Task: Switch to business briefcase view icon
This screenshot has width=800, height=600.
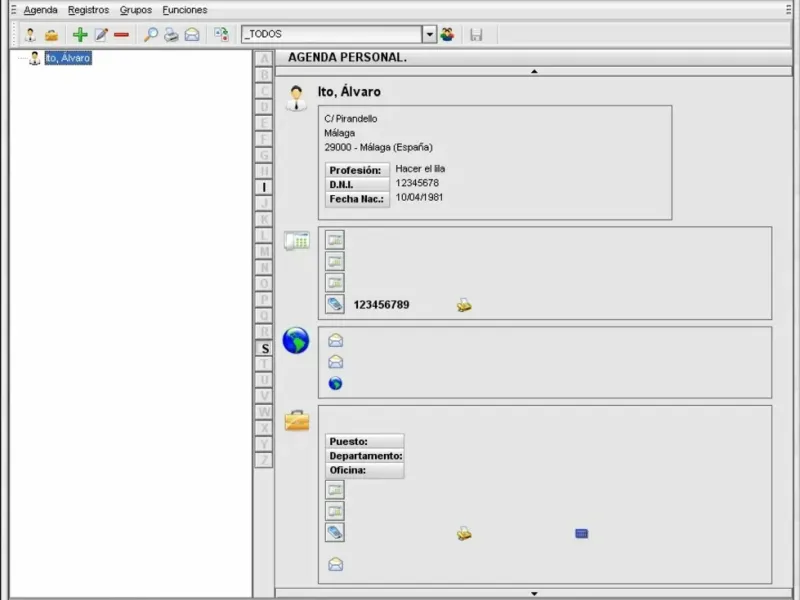Action: coord(52,35)
